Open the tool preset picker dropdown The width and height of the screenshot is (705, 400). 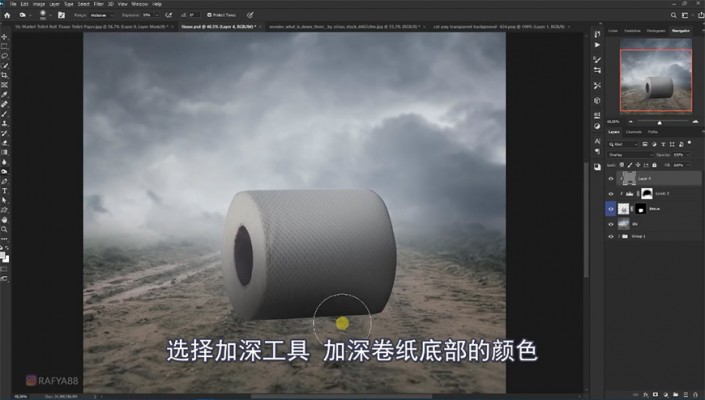click(30, 15)
